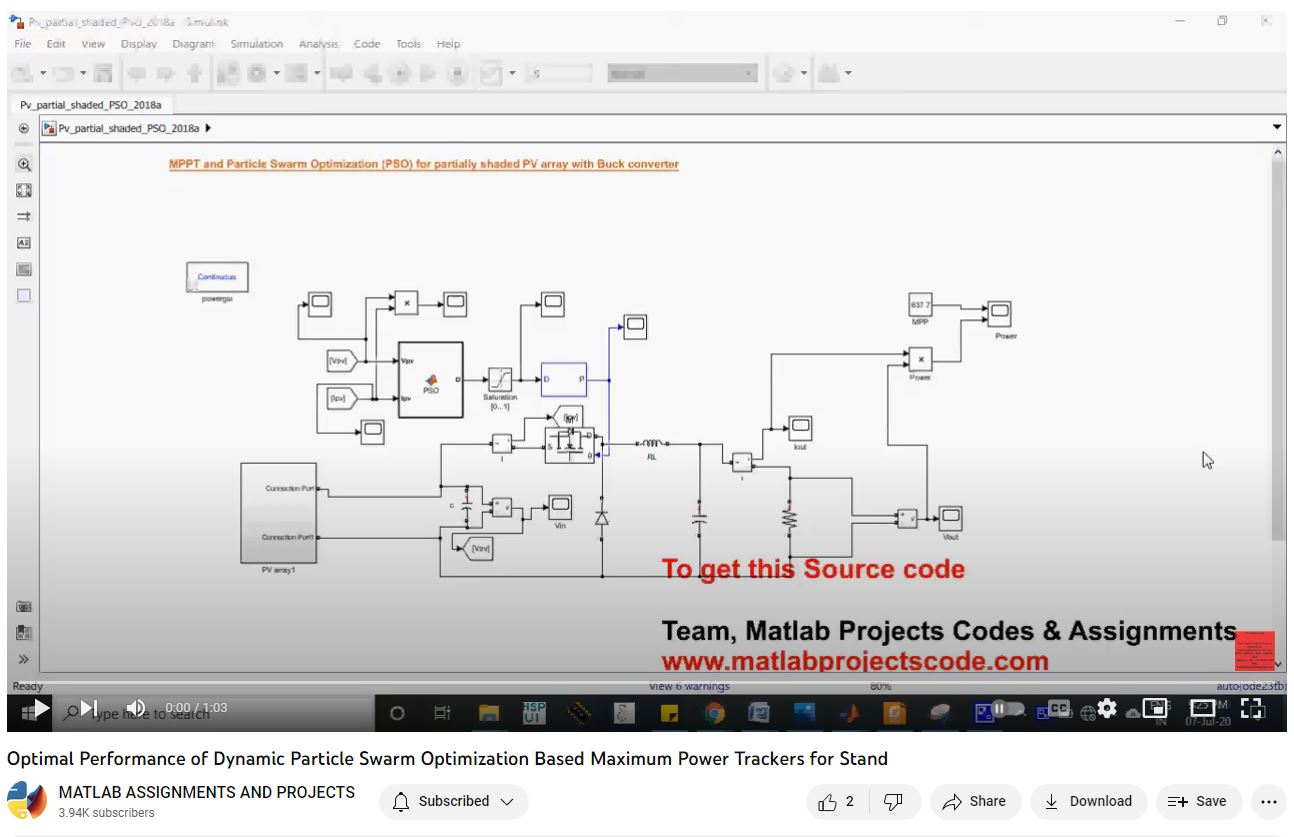The height and width of the screenshot is (837, 1294).
Task: Open the more actions ellipsis menu
Action: (x=1268, y=802)
